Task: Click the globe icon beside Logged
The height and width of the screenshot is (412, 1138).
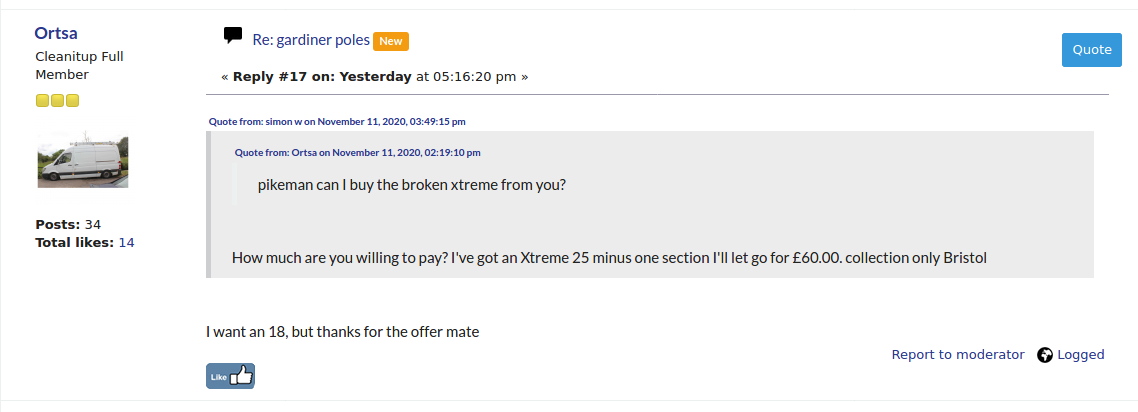Action: click(x=1045, y=355)
